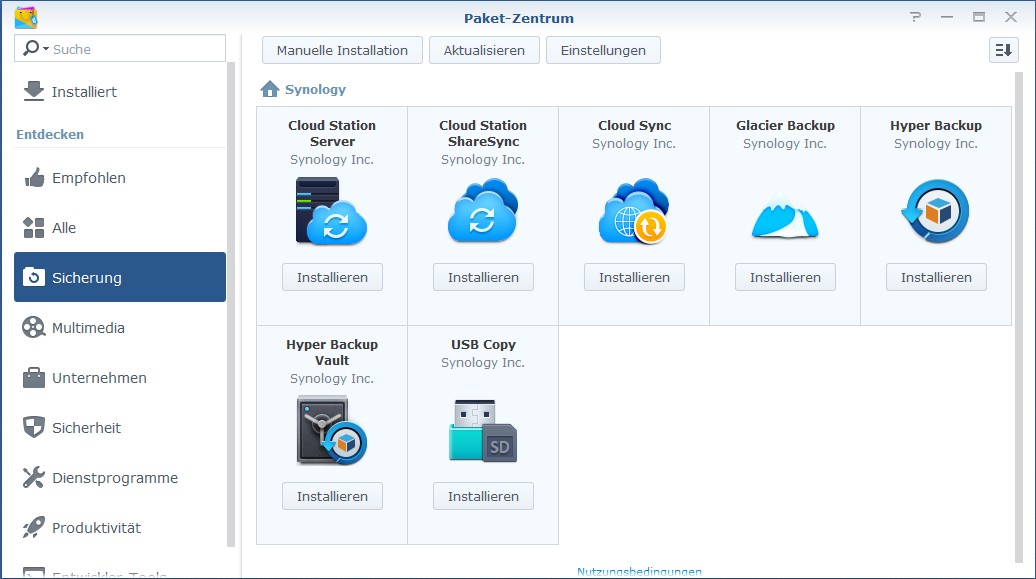Select Dienstprogramme category
Image resolution: width=1036 pixels, height=579 pixels.
click(x=120, y=478)
